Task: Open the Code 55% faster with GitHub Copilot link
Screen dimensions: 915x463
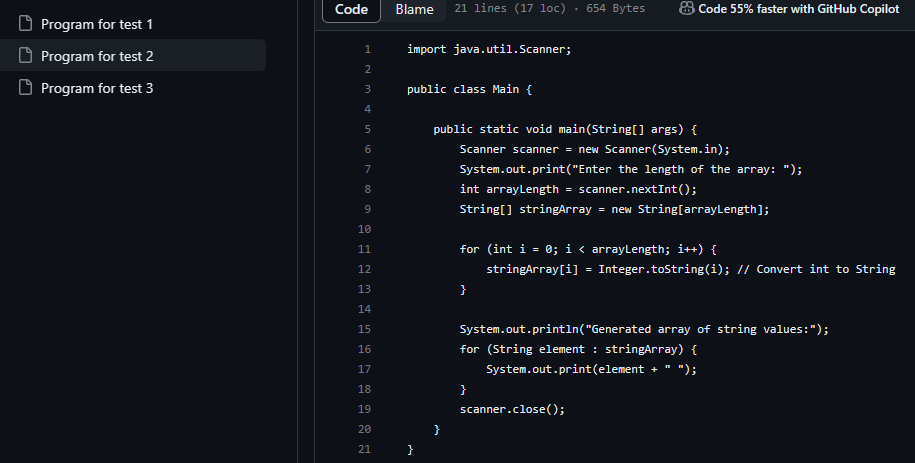Action: point(798,9)
